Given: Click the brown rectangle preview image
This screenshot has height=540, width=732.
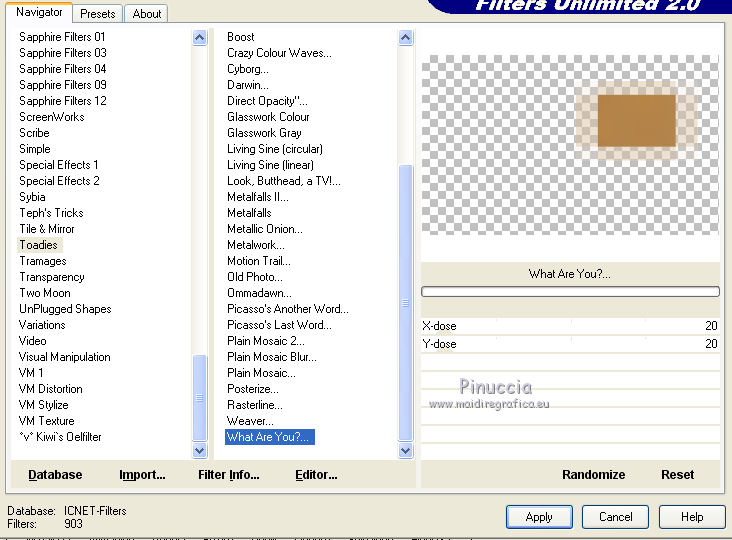Looking at the screenshot, I should pyautogui.click(x=637, y=121).
